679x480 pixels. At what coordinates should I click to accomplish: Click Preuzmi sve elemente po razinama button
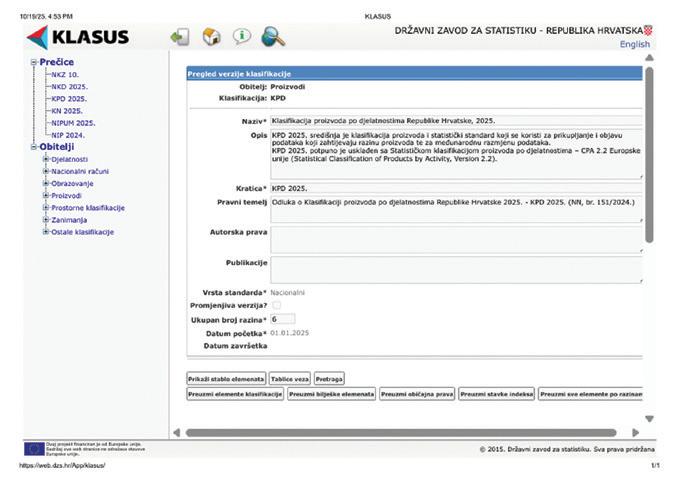591,394
